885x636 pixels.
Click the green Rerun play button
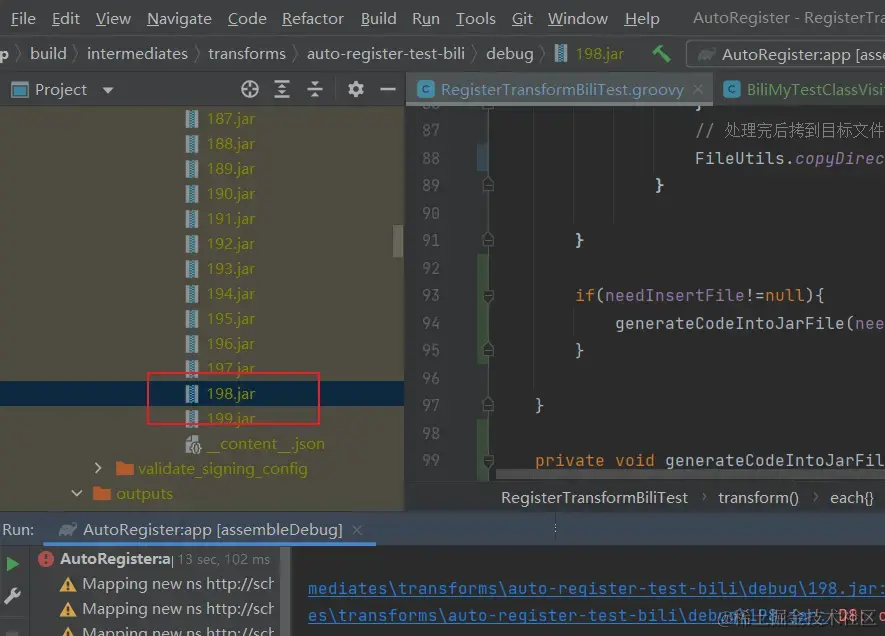pos(12,563)
